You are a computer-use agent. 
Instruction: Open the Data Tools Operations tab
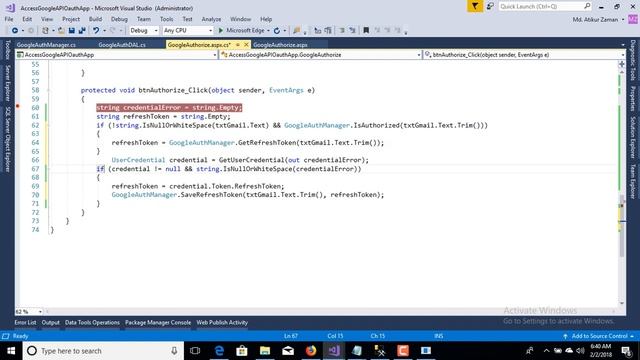(x=92, y=322)
